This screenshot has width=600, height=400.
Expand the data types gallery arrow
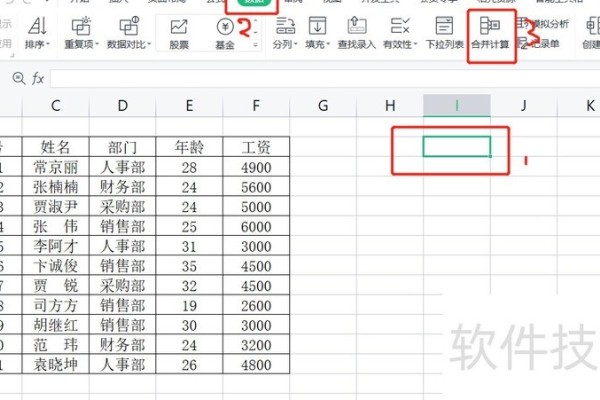click(x=255, y=45)
